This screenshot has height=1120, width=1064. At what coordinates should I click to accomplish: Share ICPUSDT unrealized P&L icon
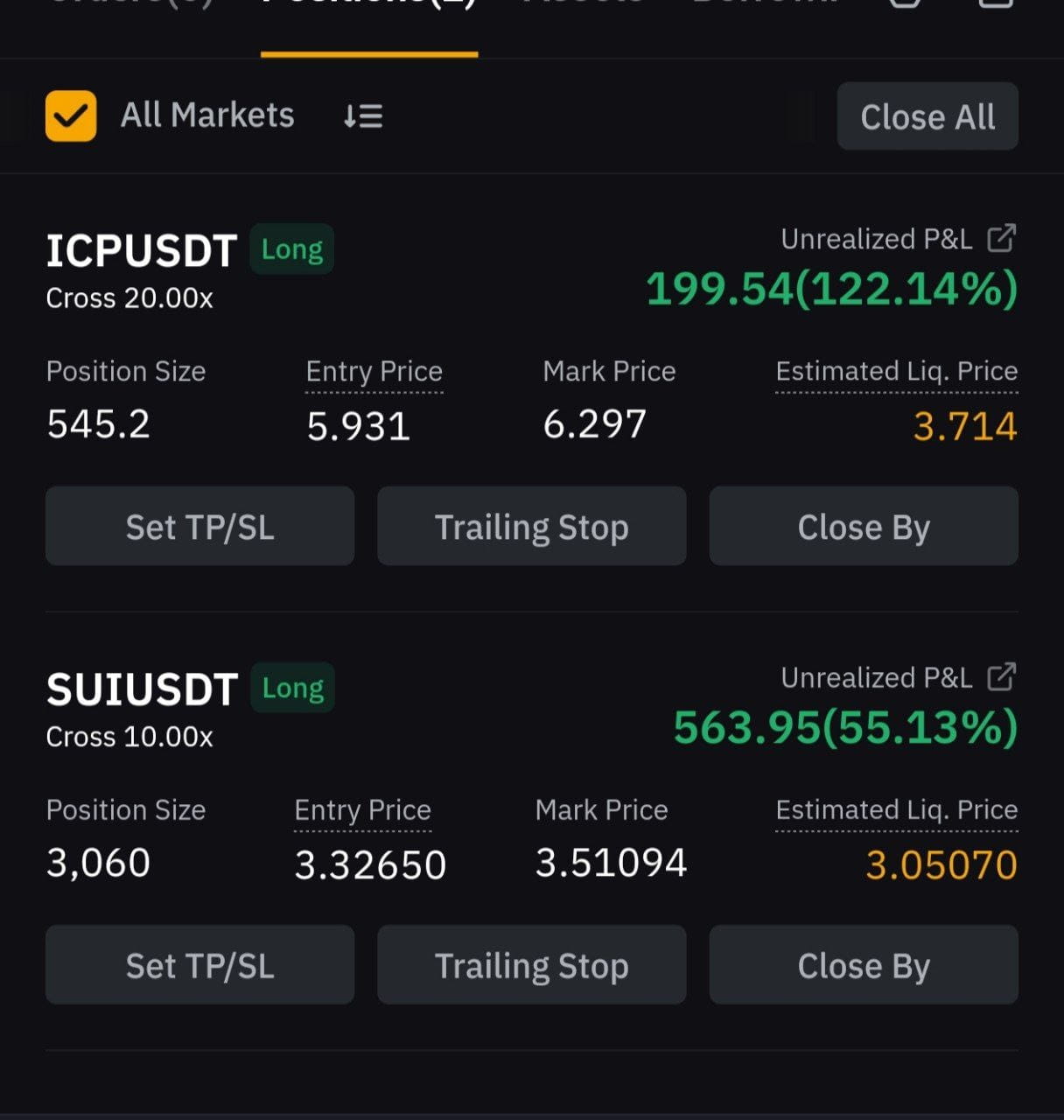tap(1002, 238)
